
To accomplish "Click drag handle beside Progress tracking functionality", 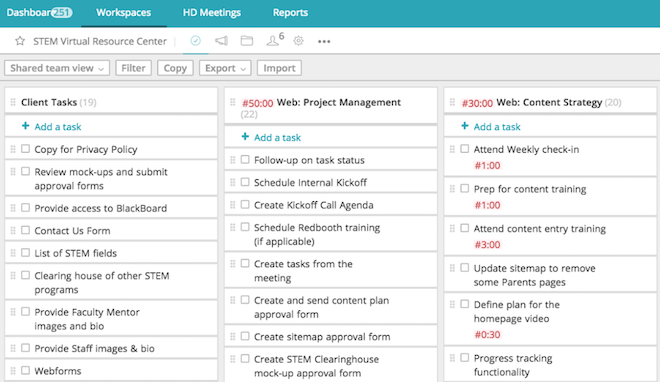I will coord(452,358).
